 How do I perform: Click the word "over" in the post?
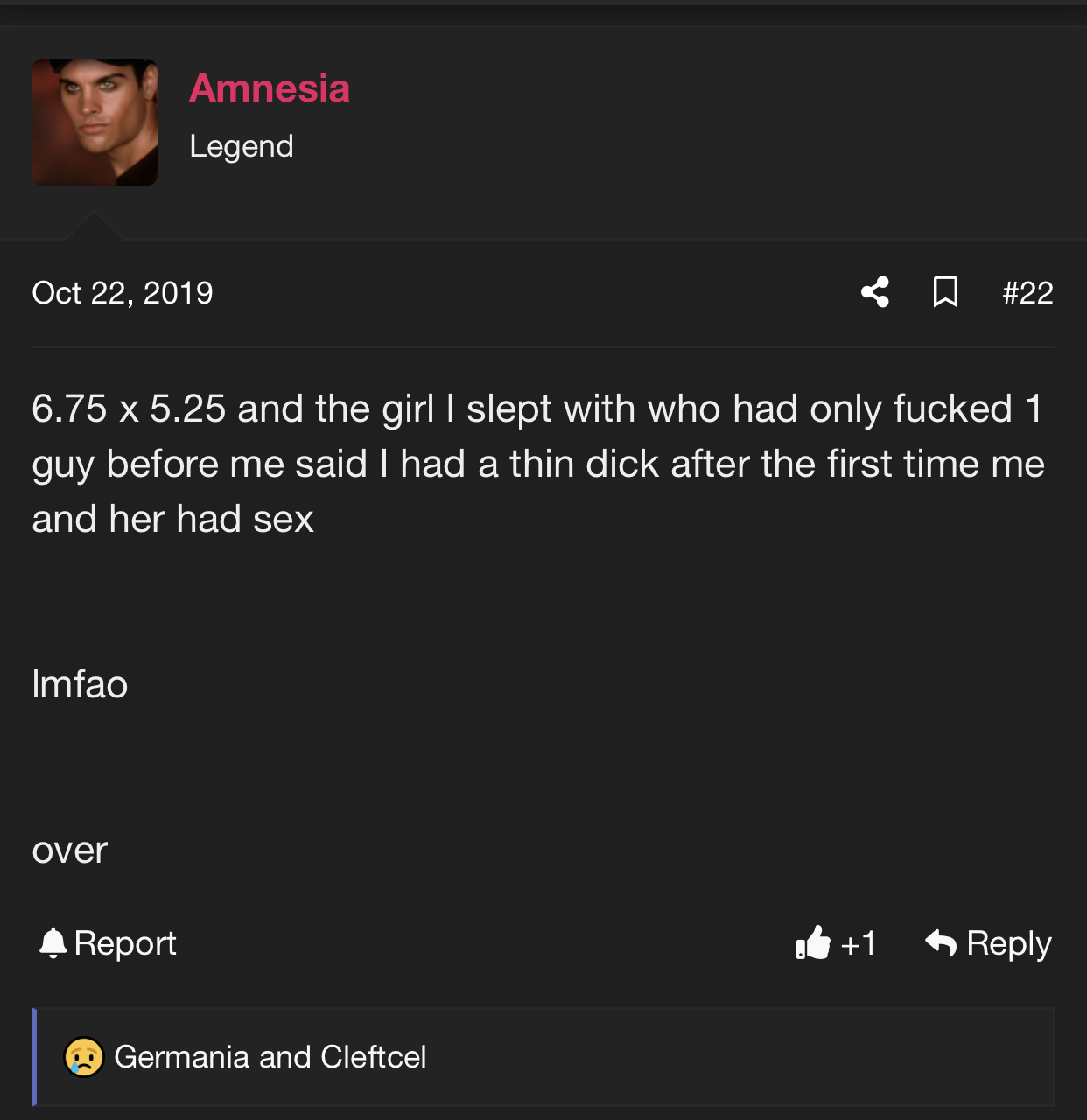coord(70,850)
